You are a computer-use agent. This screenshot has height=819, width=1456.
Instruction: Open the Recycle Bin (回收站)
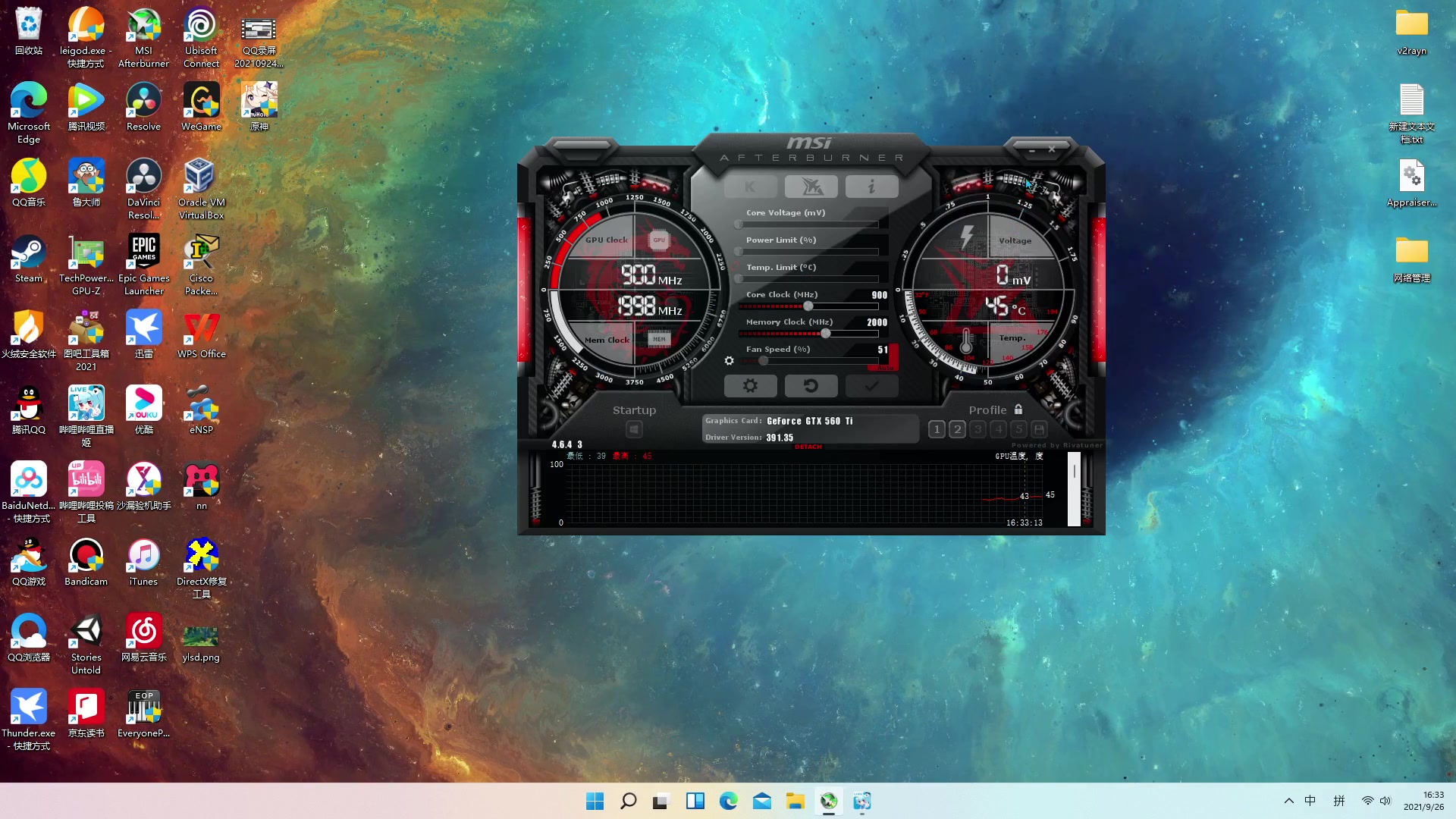pos(29,32)
